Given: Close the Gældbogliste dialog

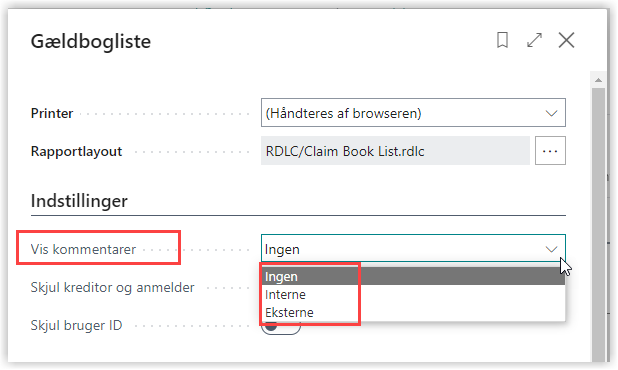Looking at the screenshot, I should [566, 40].
